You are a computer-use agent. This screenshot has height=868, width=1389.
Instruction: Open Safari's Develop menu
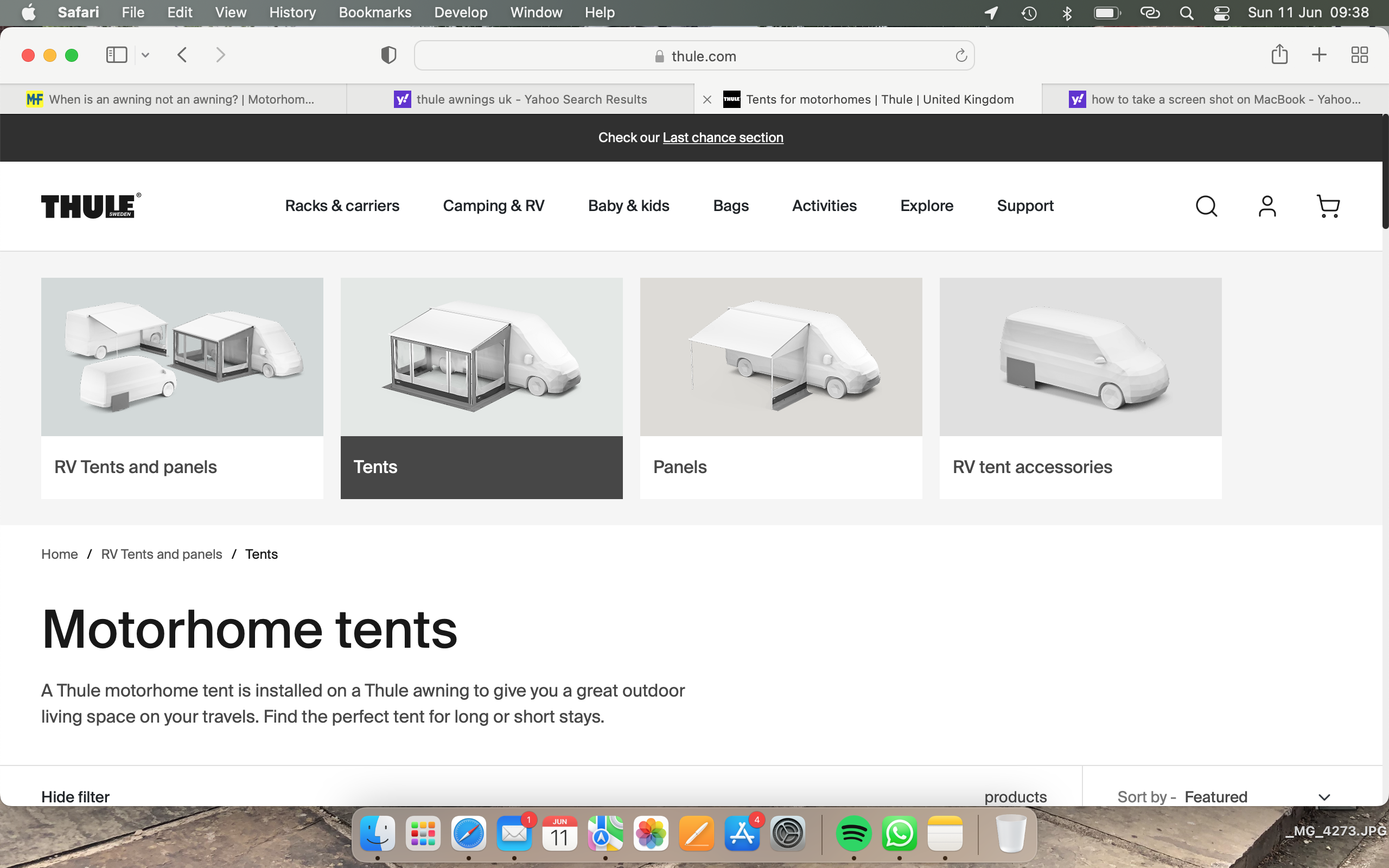point(460,12)
